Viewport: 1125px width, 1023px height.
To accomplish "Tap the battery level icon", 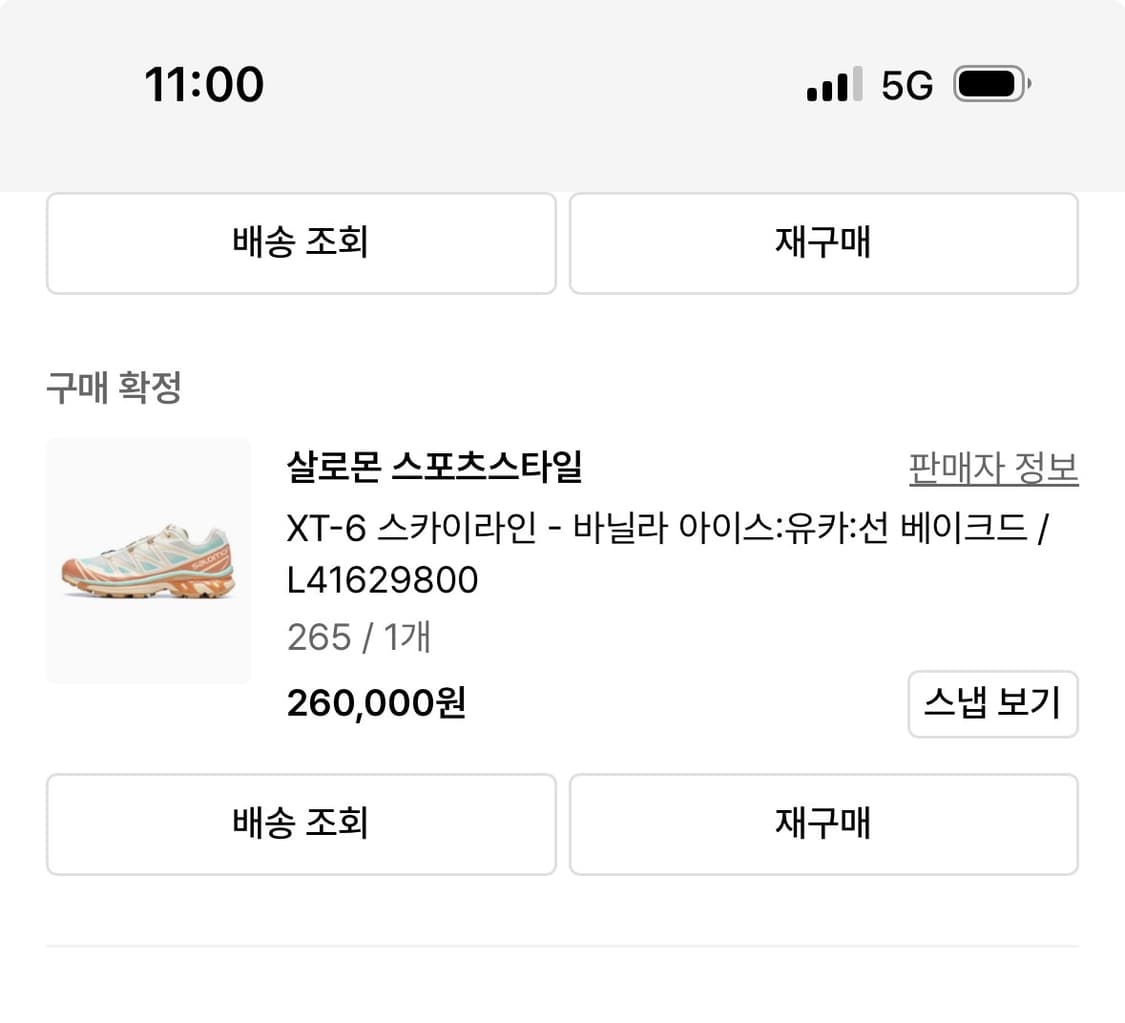I will tap(988, 84).
